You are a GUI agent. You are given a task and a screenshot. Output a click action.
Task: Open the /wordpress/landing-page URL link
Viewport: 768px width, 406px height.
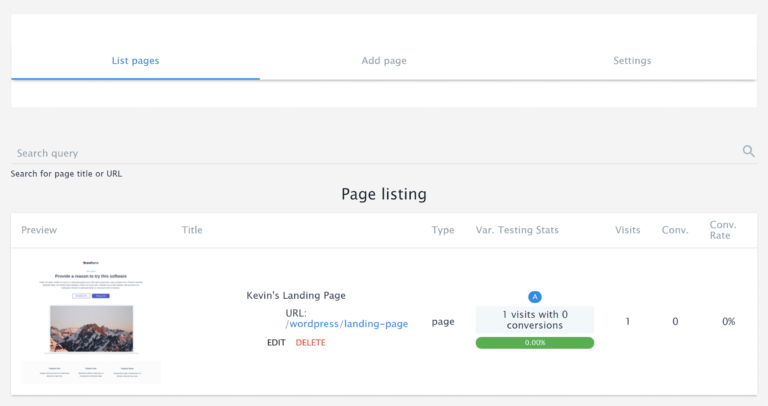(x=347, y=324)
